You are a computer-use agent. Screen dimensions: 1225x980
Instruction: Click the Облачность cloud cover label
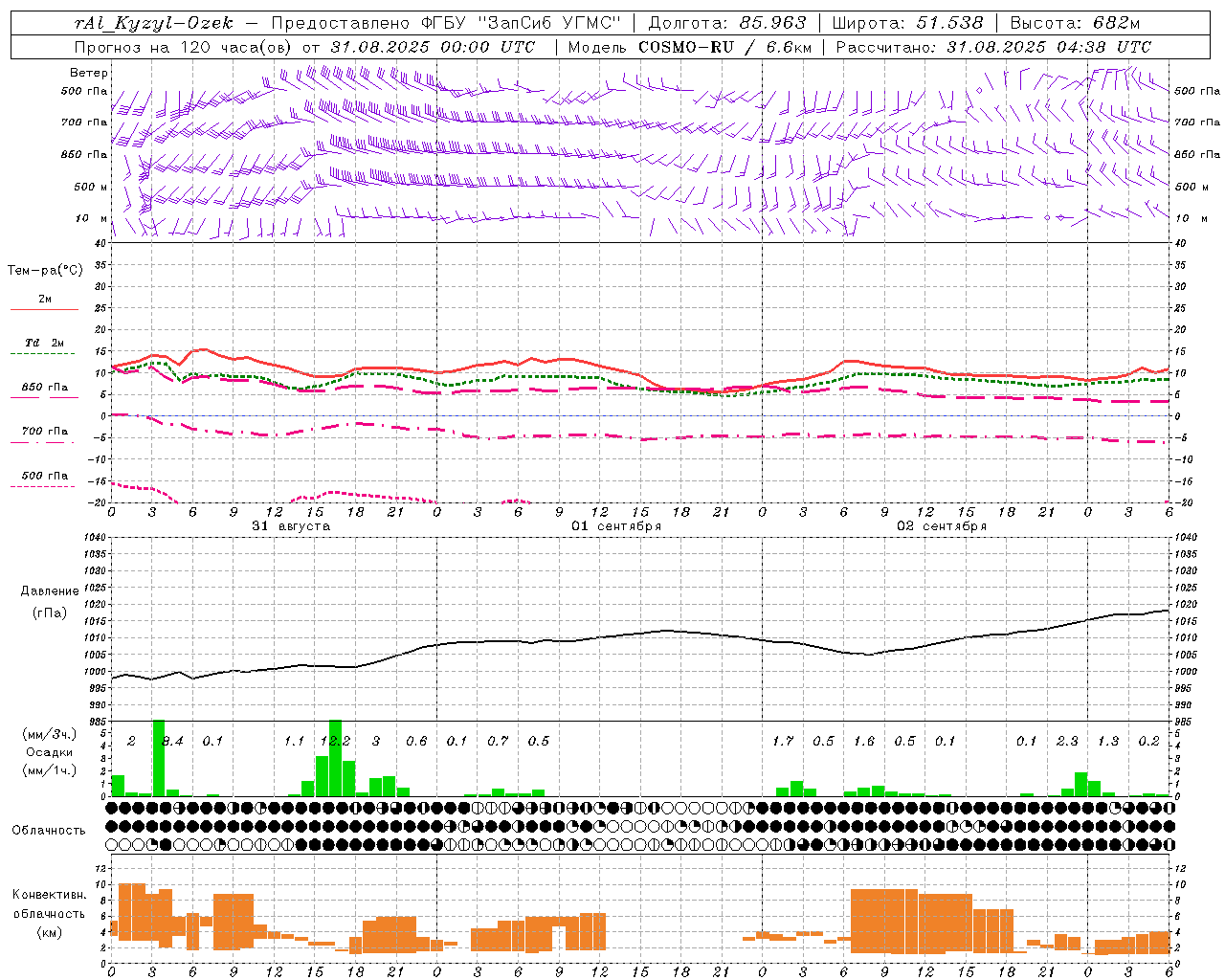48,830
